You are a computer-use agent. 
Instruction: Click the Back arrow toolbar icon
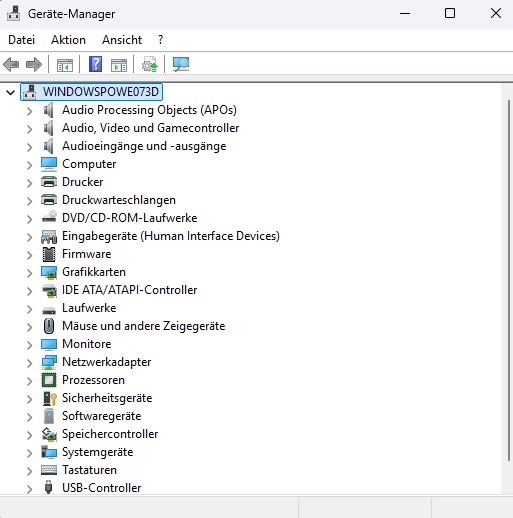[11, 64]
